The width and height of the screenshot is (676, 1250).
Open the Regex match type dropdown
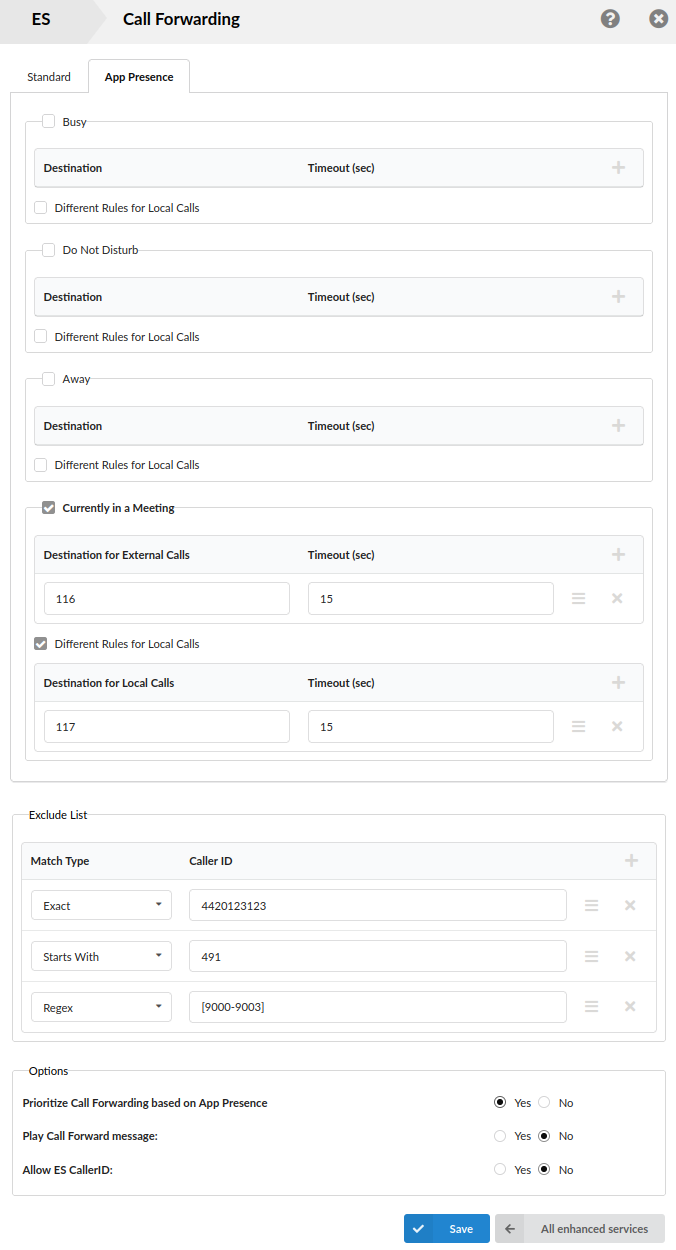point(101,1008)
